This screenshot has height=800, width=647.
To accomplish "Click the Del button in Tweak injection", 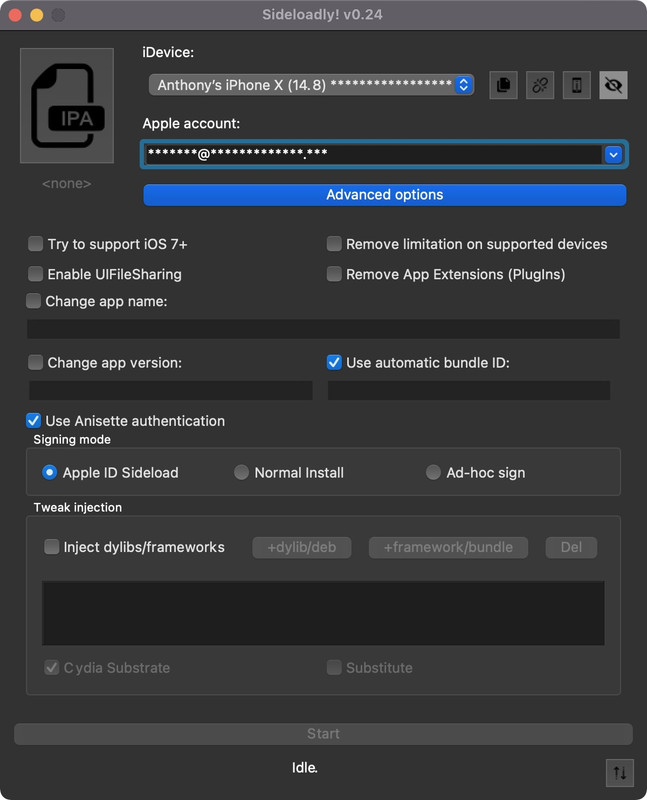I will pyautogui.click(x=571, y=547).
